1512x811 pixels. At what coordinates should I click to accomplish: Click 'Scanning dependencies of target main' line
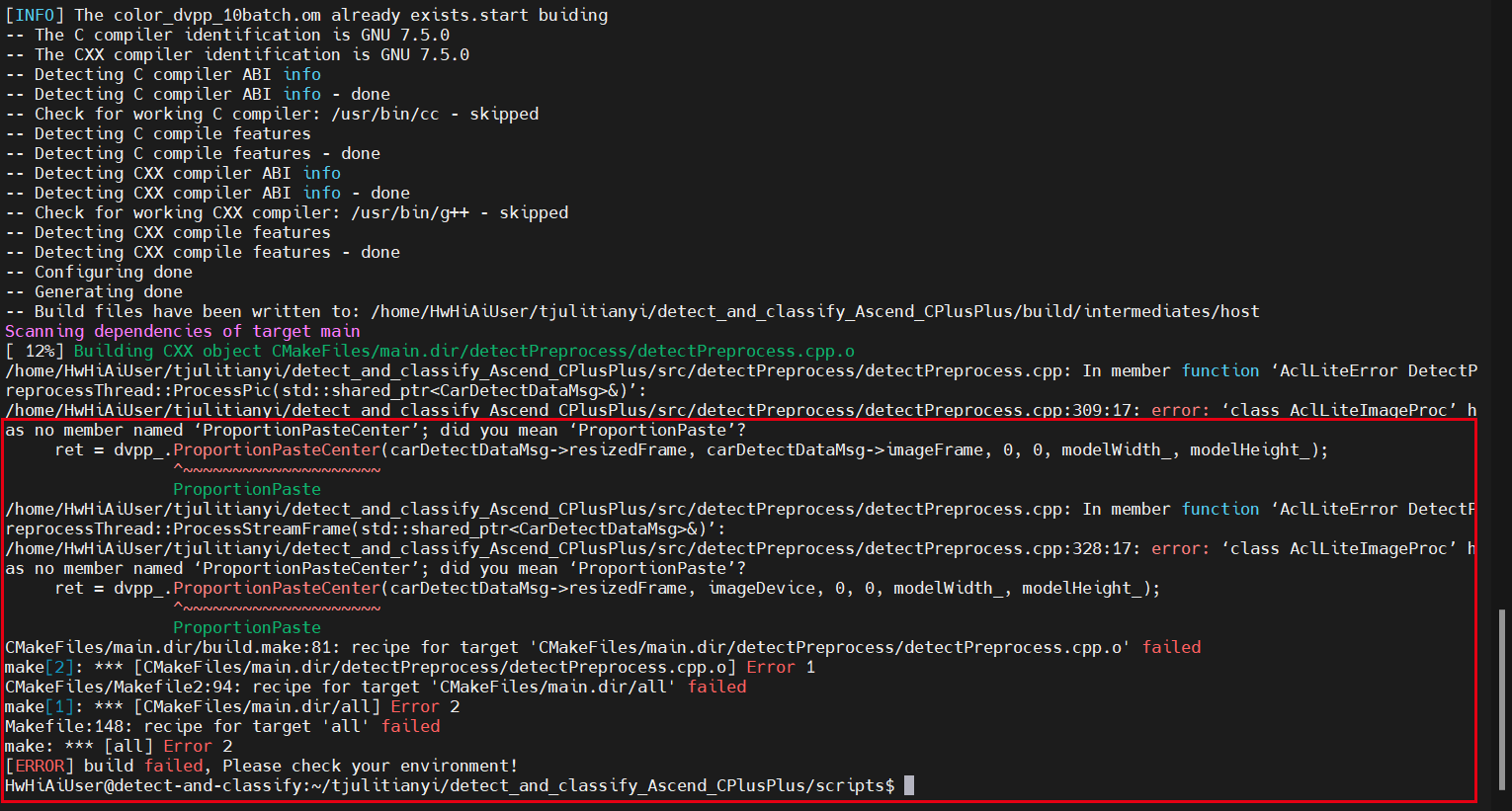[183, 331]
